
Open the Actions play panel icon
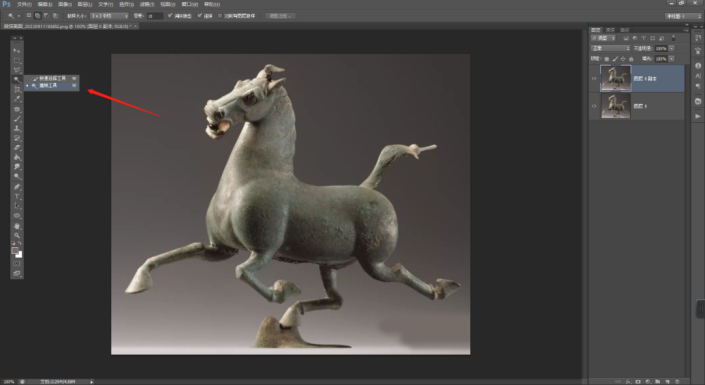698,116
